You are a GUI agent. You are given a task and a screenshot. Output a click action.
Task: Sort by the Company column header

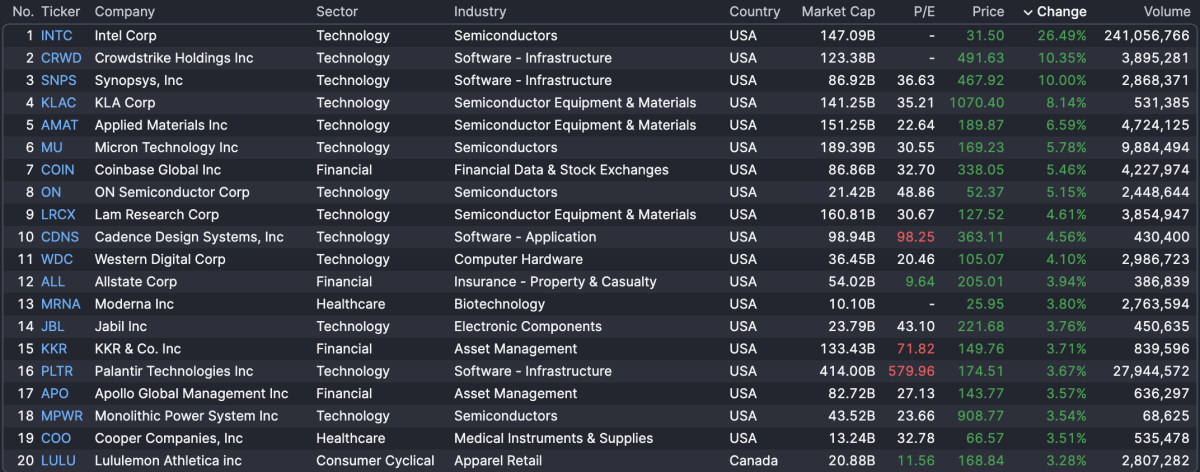pos(124,12)
